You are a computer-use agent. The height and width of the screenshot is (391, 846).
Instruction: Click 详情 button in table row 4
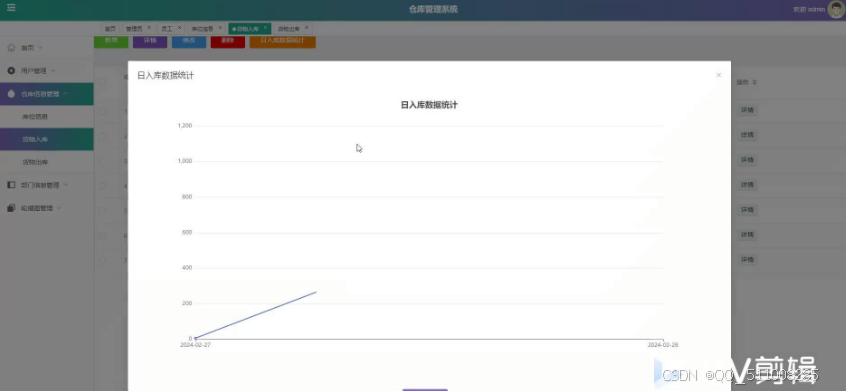point(747,185)
